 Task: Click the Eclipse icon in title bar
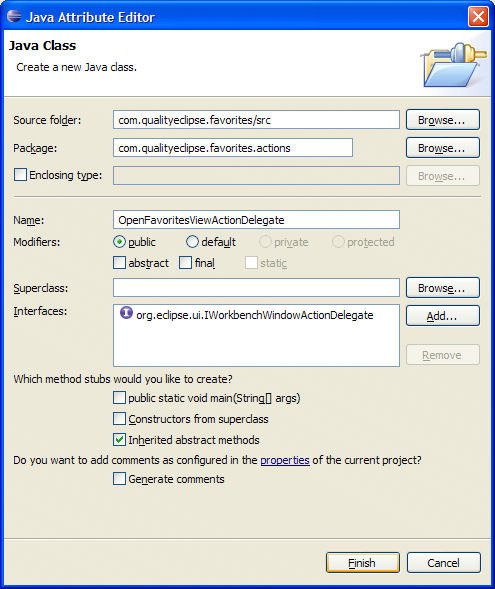[14, 17]
